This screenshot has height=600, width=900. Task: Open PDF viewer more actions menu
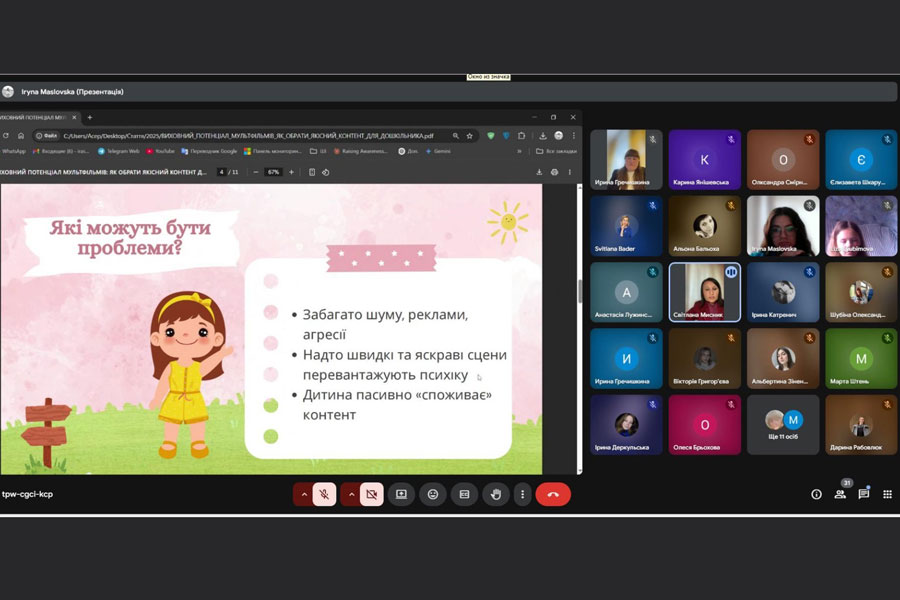[569, 172]
